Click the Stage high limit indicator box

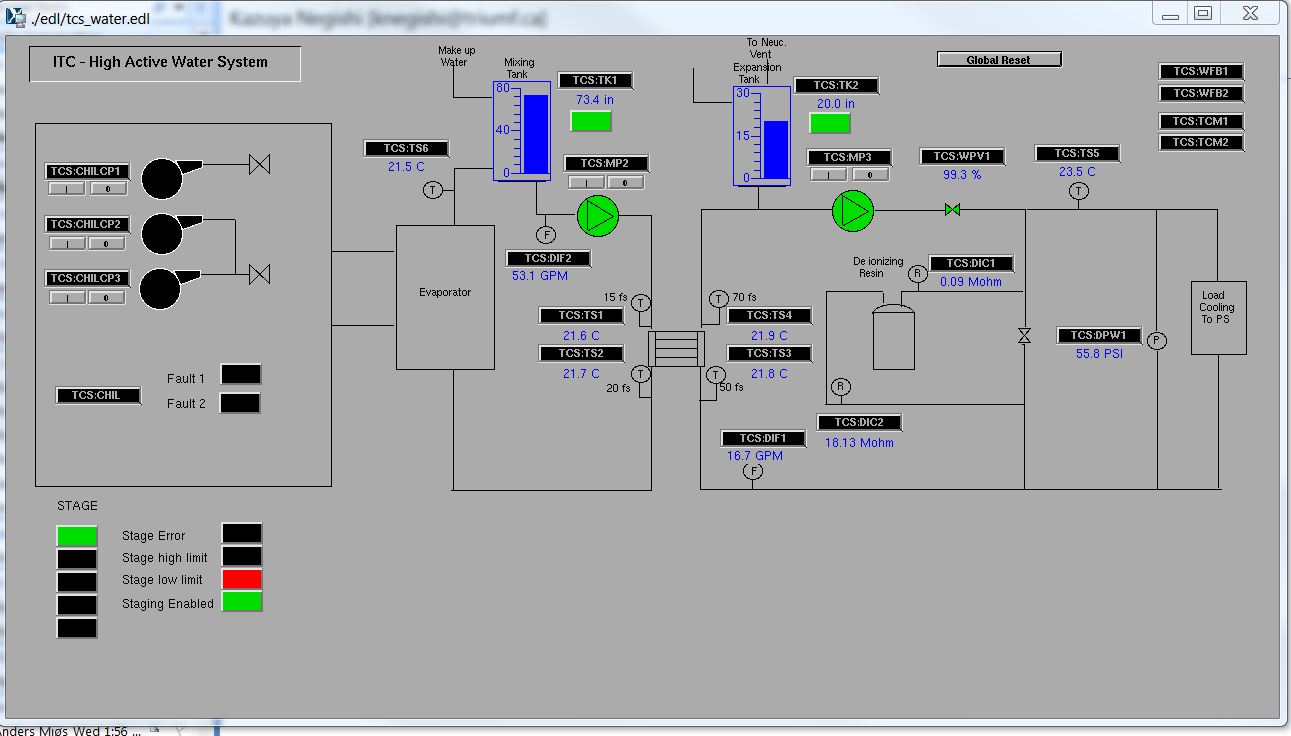click(x=241, y=556)
